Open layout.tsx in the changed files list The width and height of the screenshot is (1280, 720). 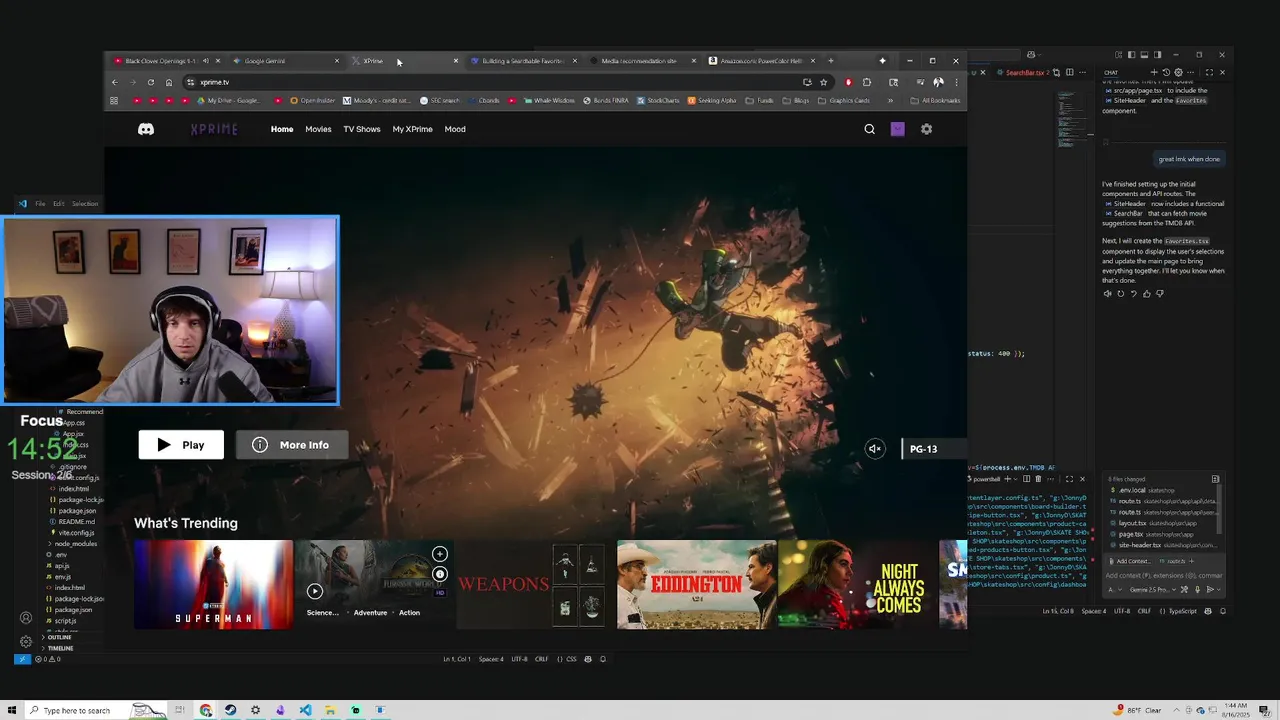point(1153,523)
